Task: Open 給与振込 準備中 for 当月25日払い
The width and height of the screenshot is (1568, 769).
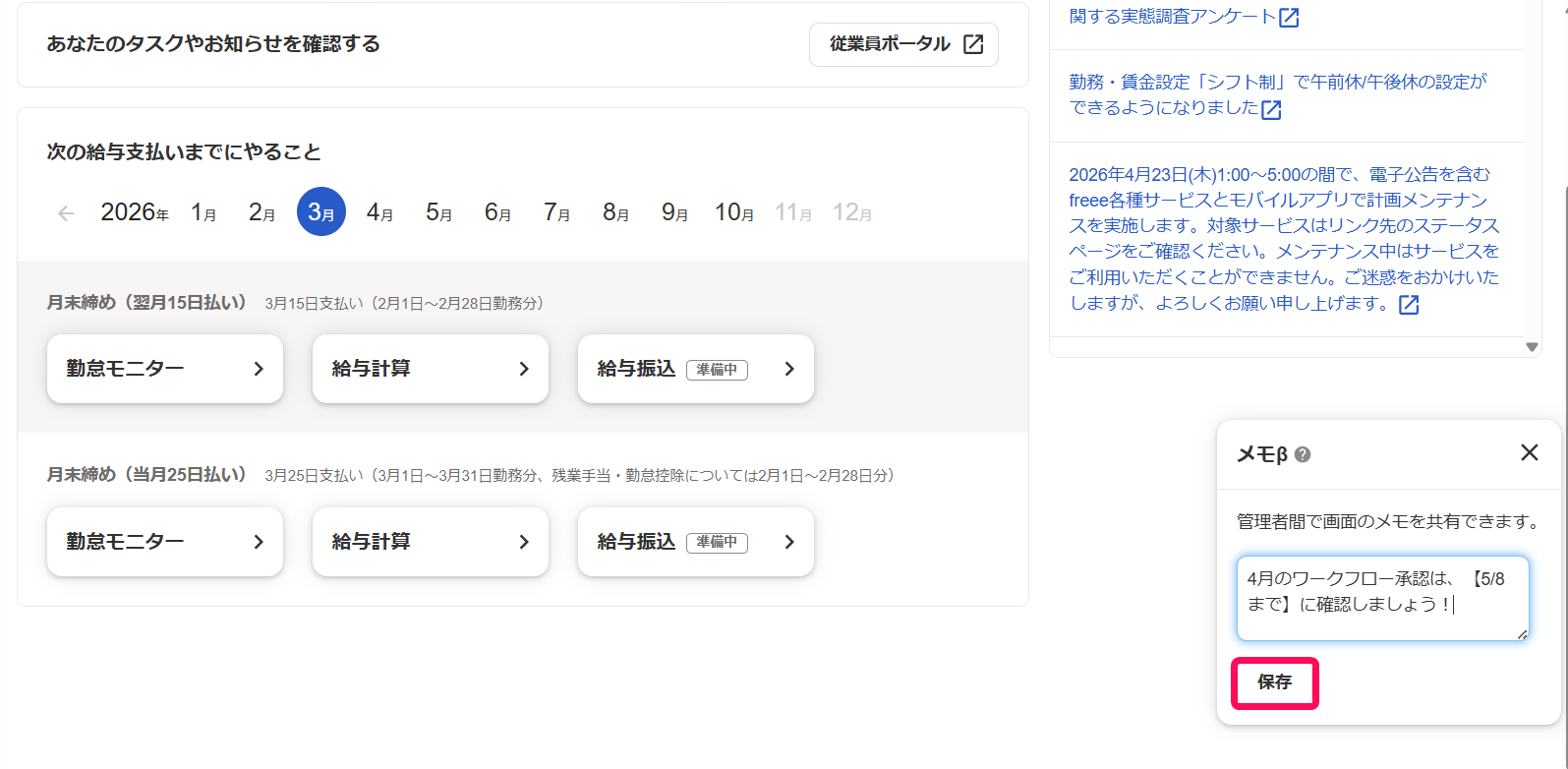Action: pyautogui.click(x=696, y=542)
